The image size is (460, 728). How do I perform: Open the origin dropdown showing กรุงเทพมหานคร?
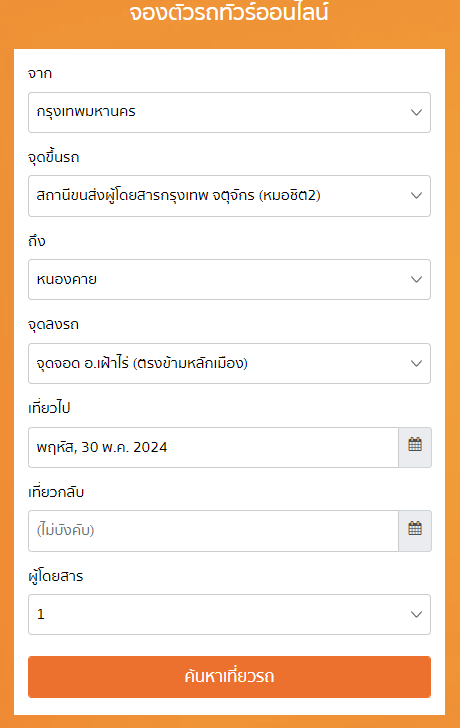coord(229,112)
